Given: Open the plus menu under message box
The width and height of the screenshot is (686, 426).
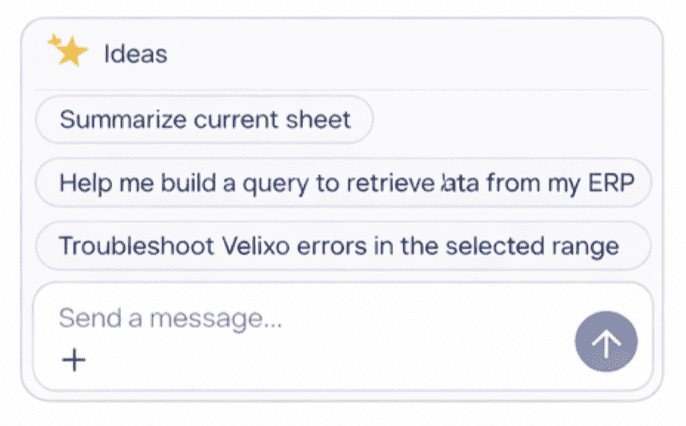Looking at the screenshot, I should (74, 360).
